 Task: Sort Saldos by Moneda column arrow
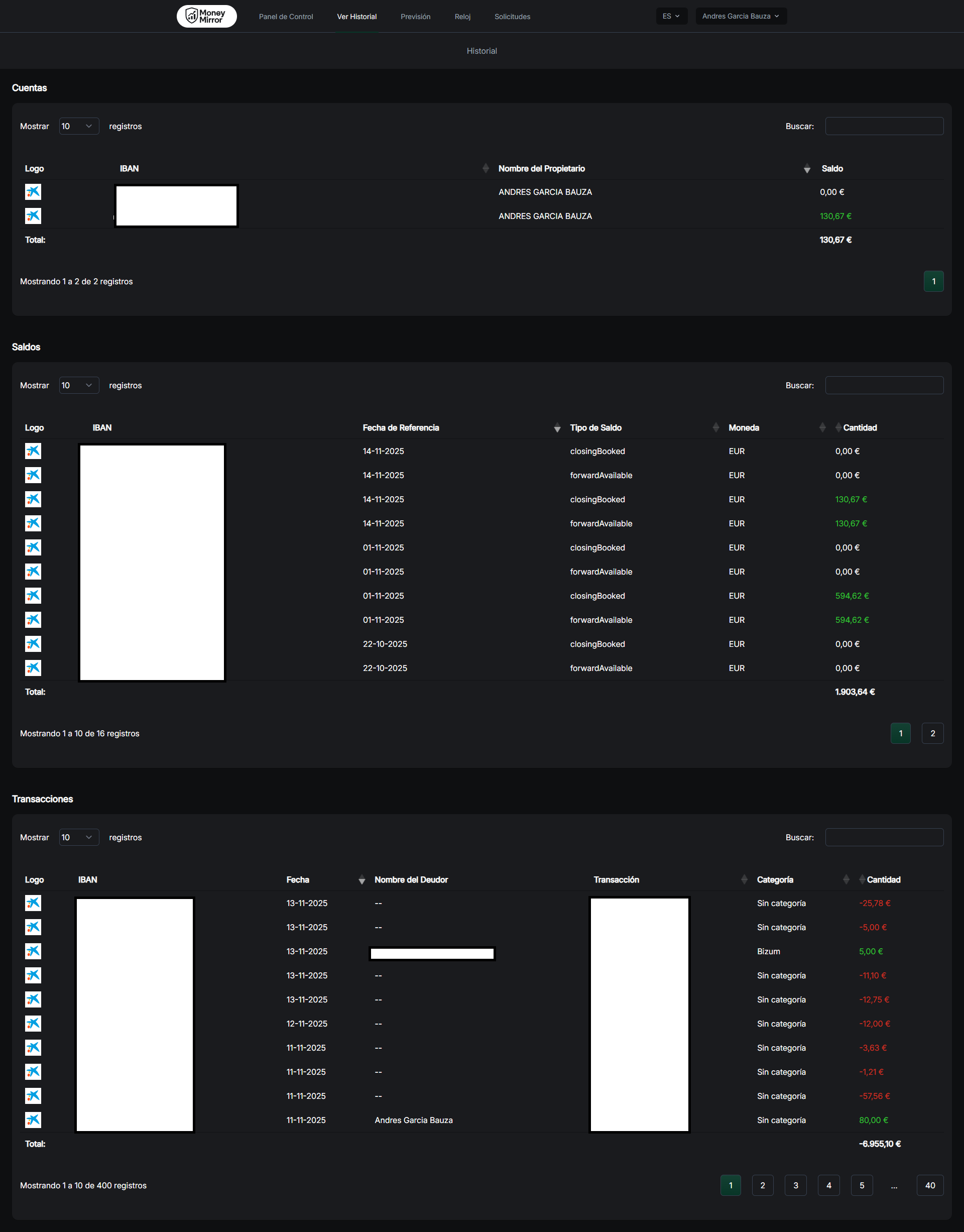(822, 428)
